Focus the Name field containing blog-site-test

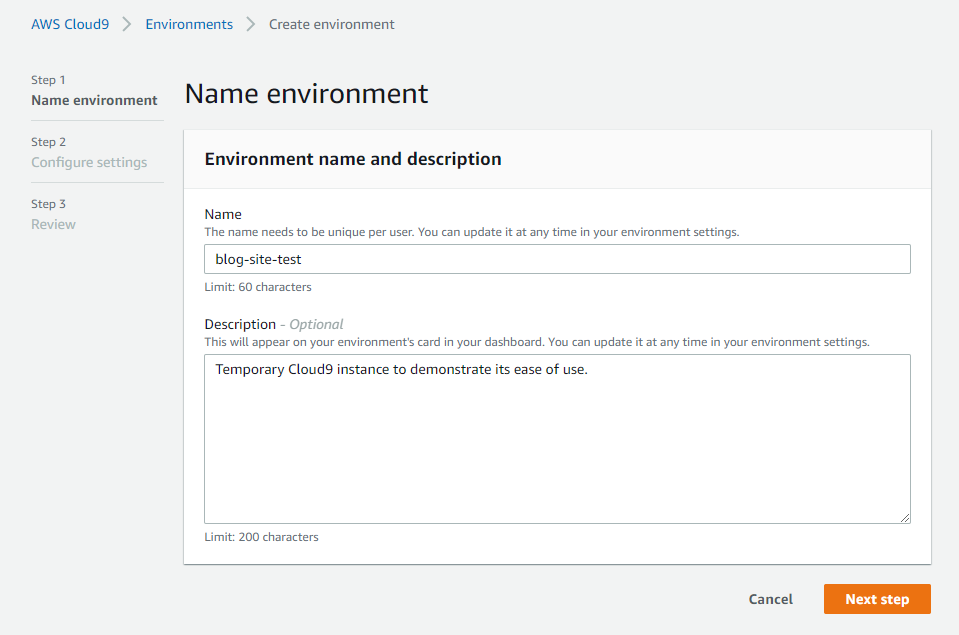click(557, 259)
